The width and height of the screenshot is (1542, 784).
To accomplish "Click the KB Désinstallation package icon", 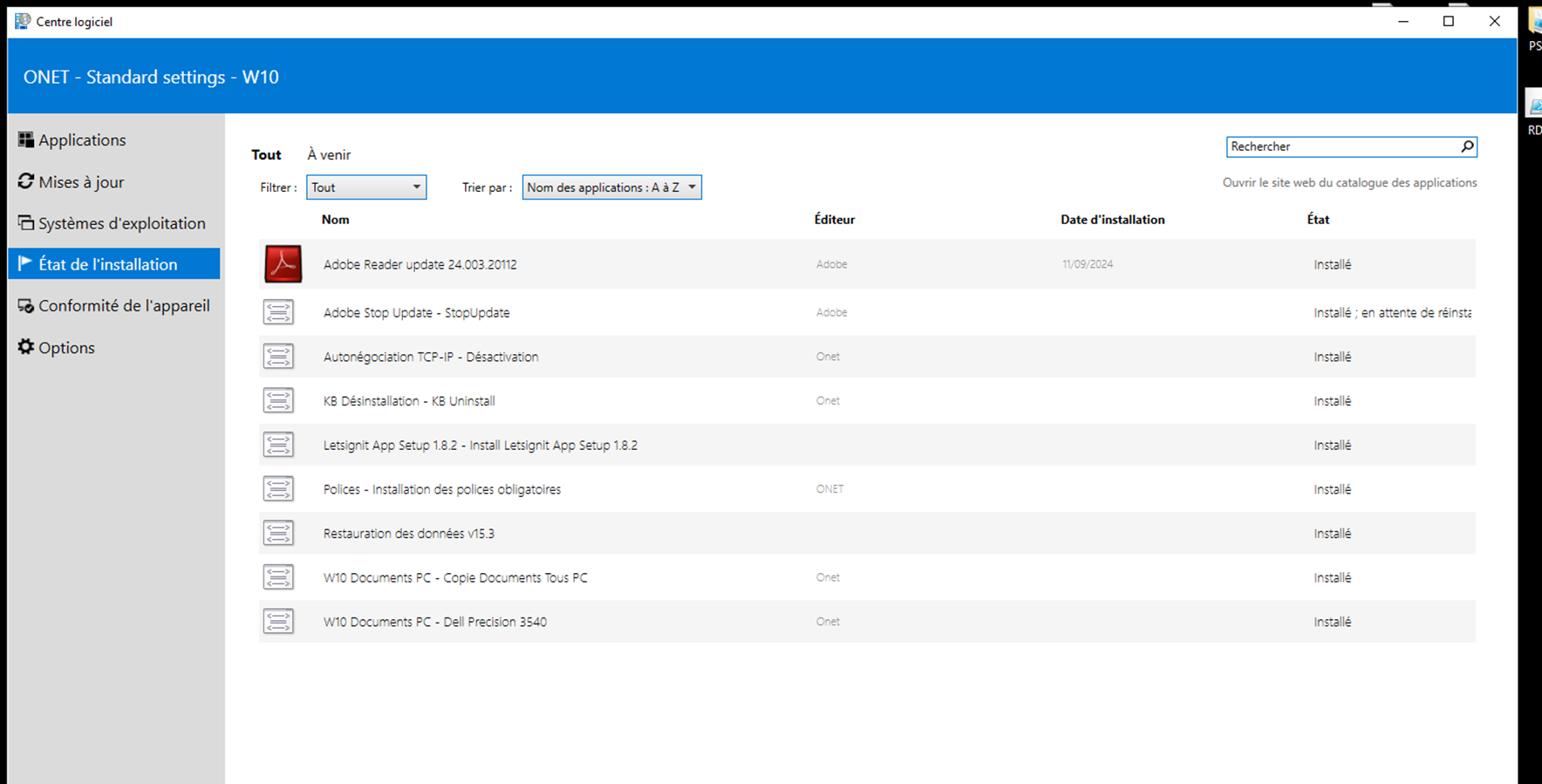I will coord(278,401).
